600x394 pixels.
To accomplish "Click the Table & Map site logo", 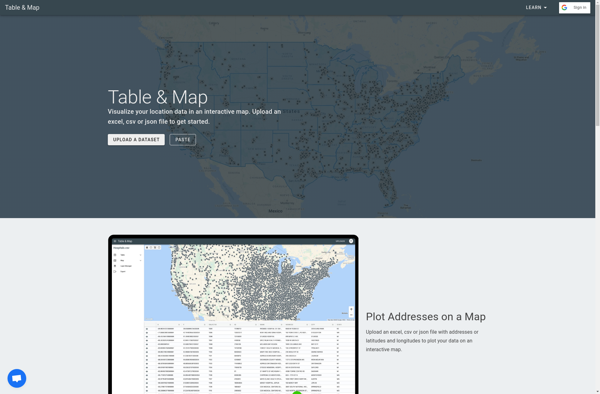I will 22,8.
